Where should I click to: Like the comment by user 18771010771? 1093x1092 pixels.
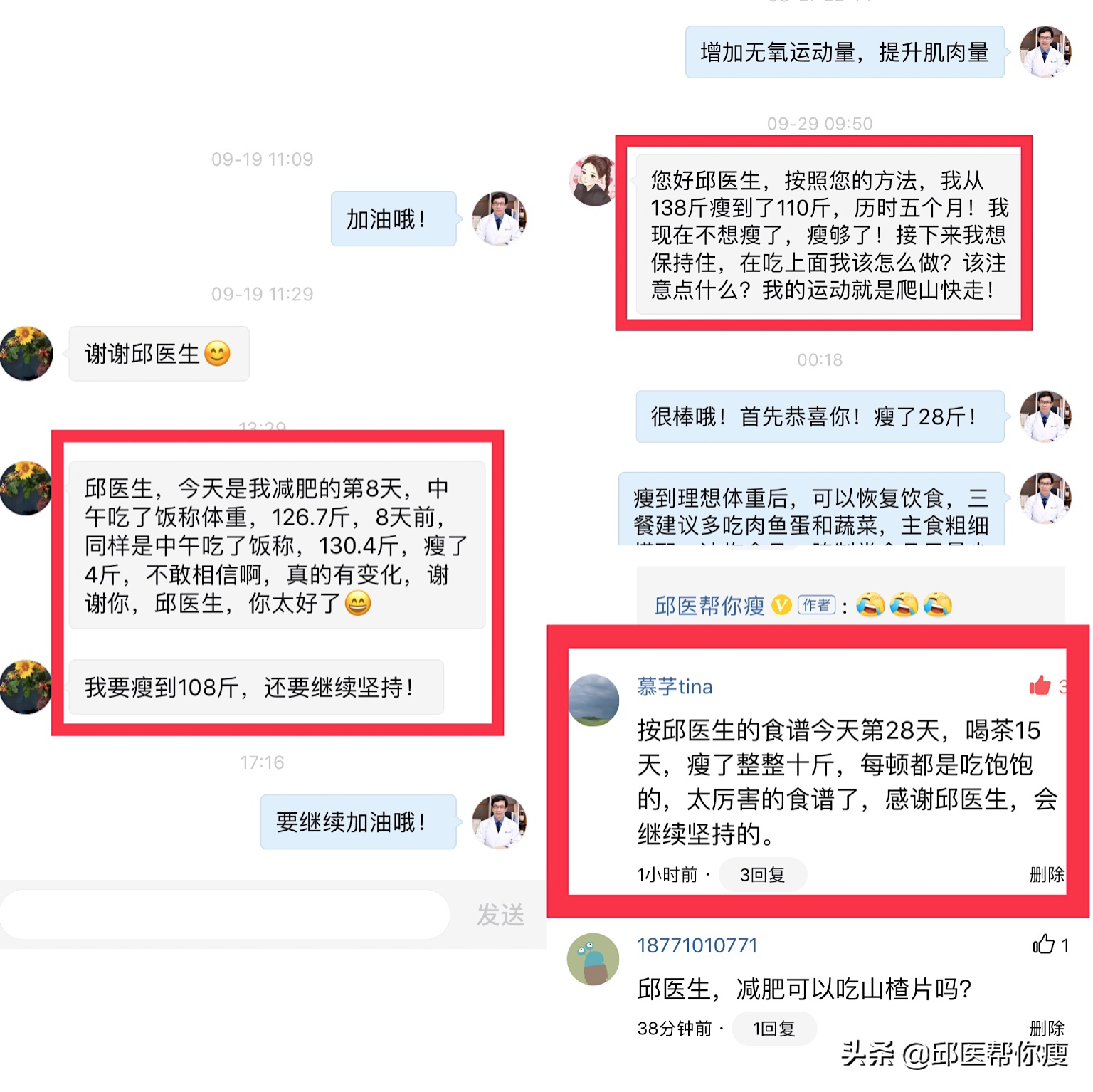point(1043,944)
